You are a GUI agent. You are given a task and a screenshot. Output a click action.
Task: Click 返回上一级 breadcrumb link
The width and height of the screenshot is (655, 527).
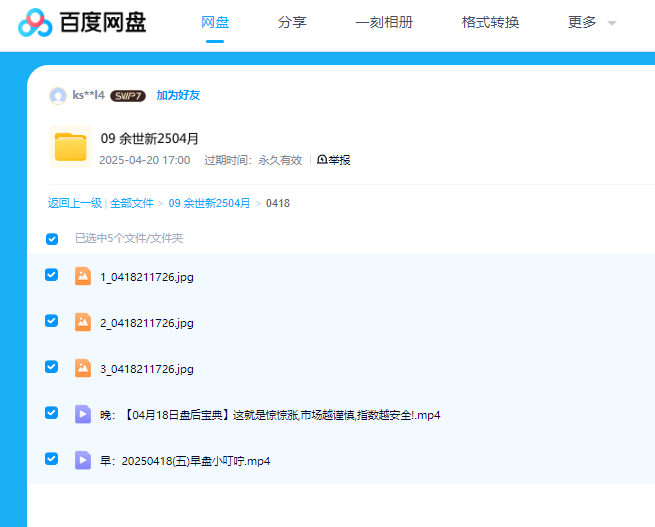(75, 203)
